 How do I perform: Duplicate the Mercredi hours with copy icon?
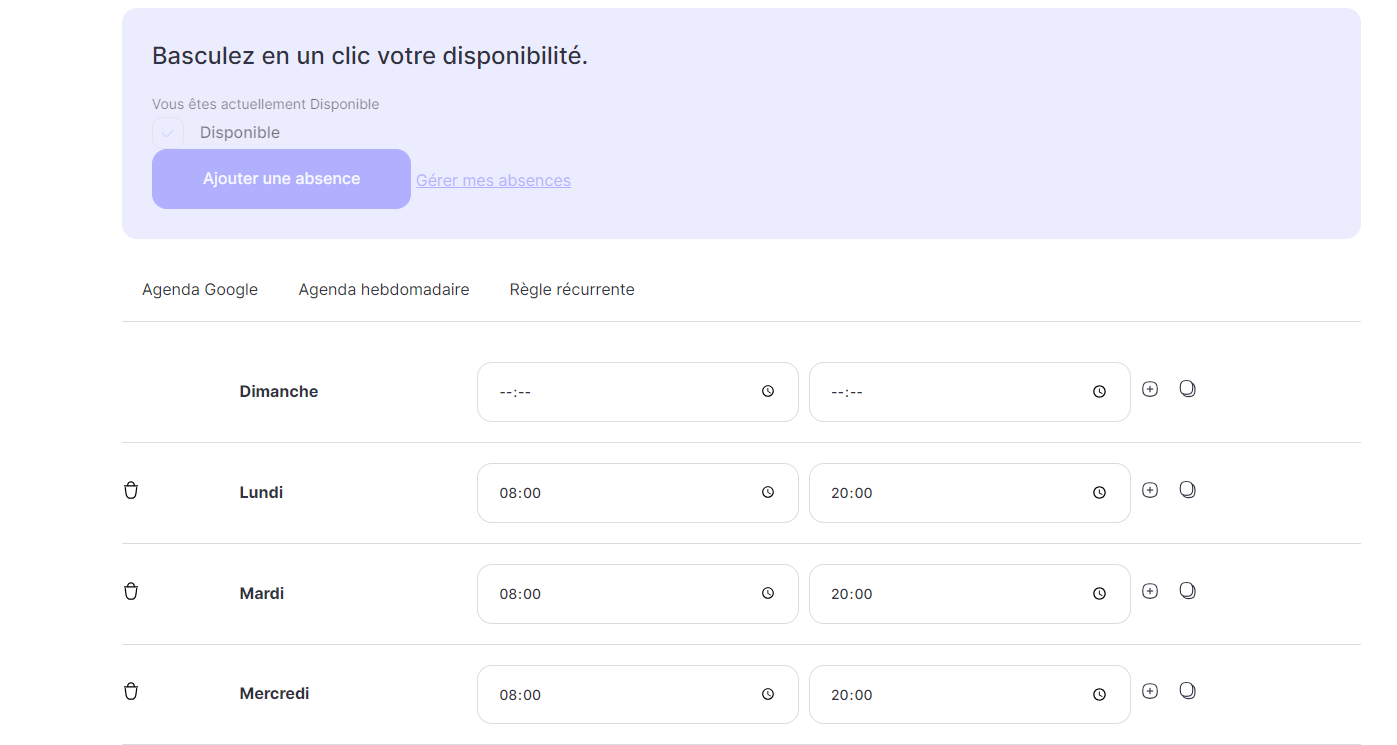click(x=1187, y=691)
